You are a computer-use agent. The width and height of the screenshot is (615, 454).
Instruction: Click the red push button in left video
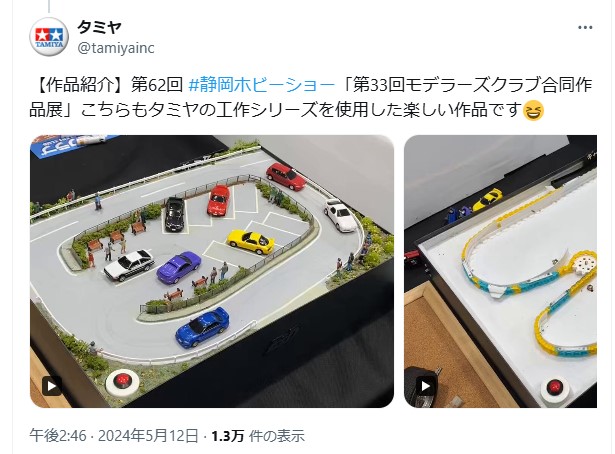pos(122,380)
